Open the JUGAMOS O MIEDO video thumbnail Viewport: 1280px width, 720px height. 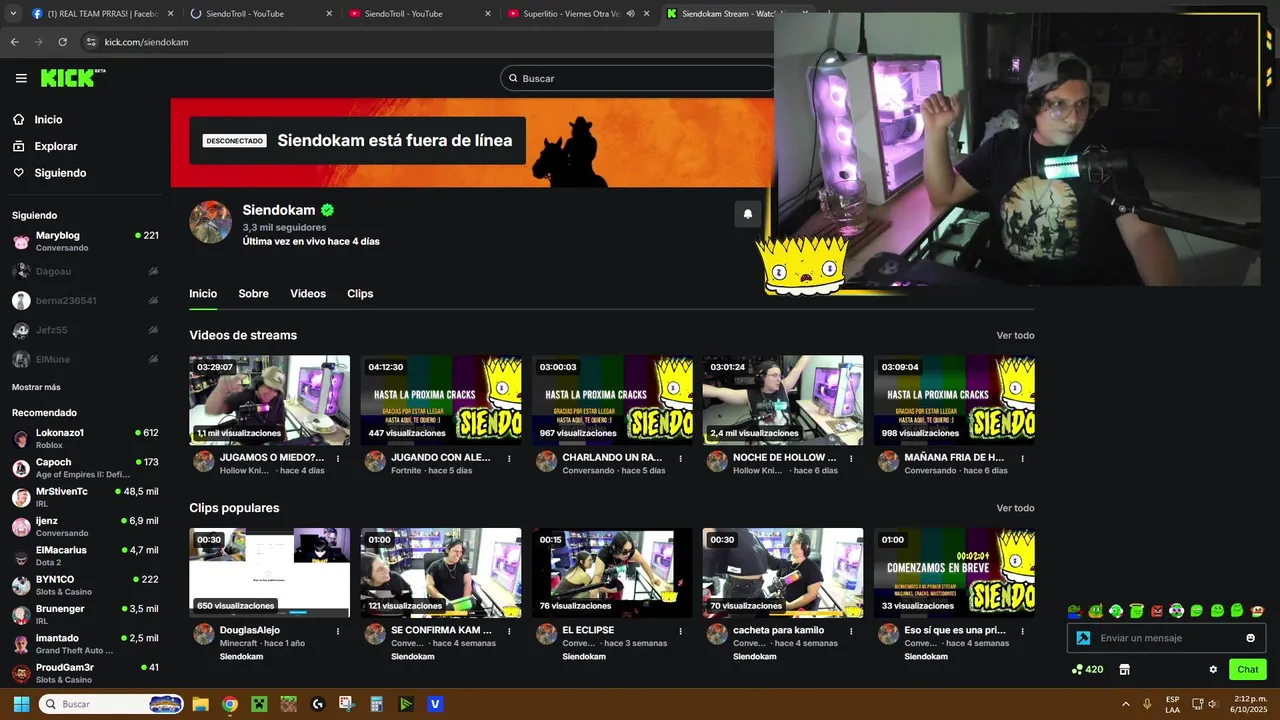[x=270, y=400]
